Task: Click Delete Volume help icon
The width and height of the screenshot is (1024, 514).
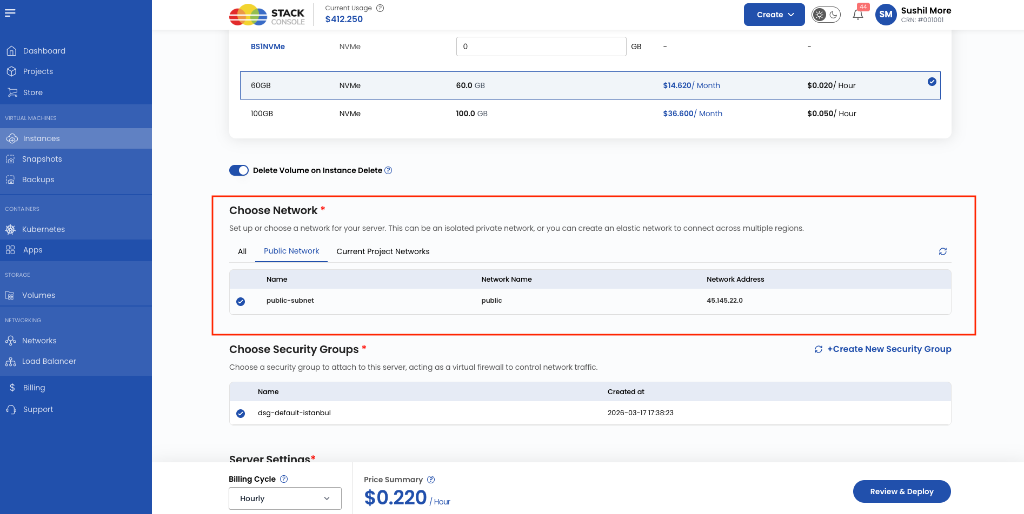Action: click(x=388, y=170)
